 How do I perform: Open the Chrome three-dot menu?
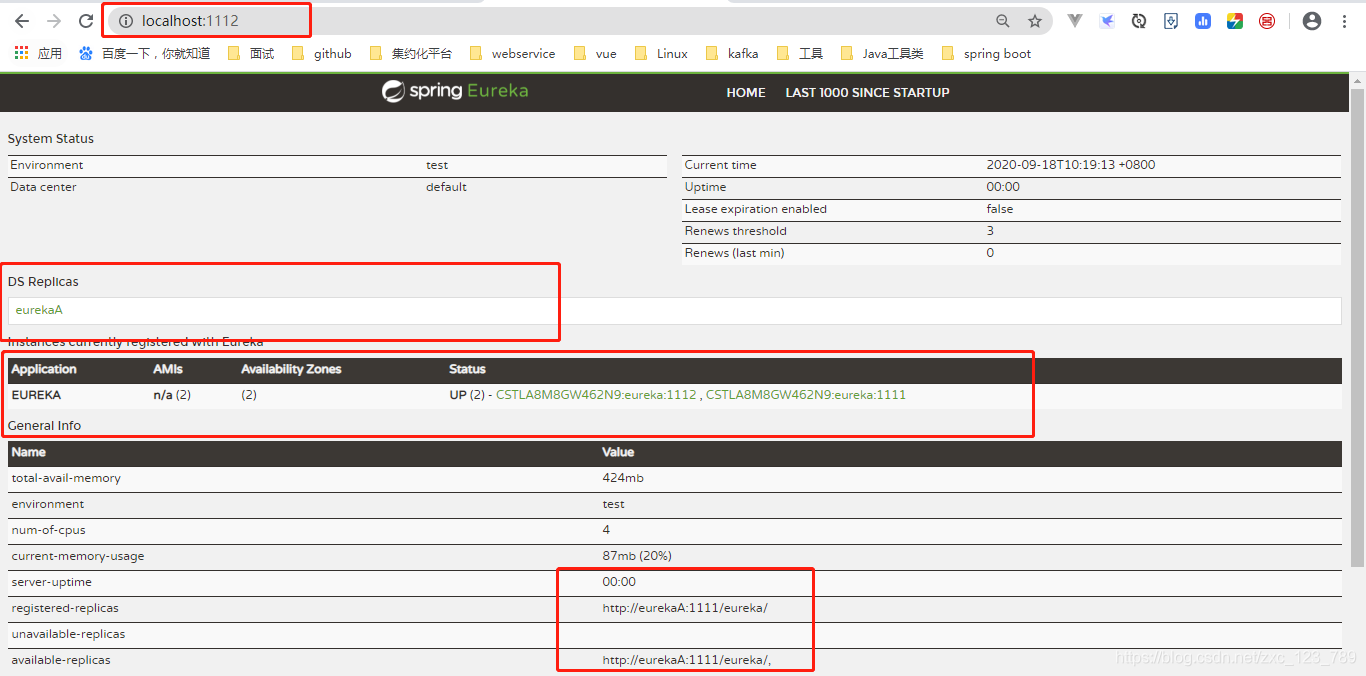click(x=1344, y=21)
